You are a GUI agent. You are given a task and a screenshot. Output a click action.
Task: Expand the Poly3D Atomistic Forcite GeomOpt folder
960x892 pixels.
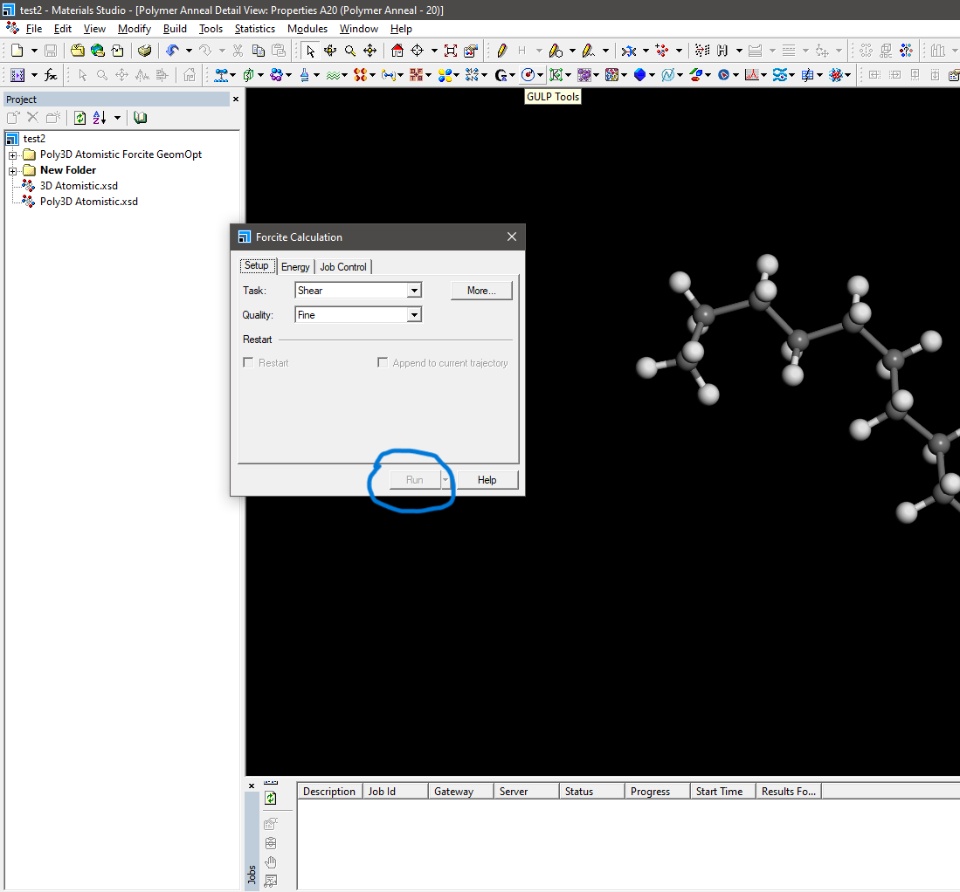[x=13, y=155]
